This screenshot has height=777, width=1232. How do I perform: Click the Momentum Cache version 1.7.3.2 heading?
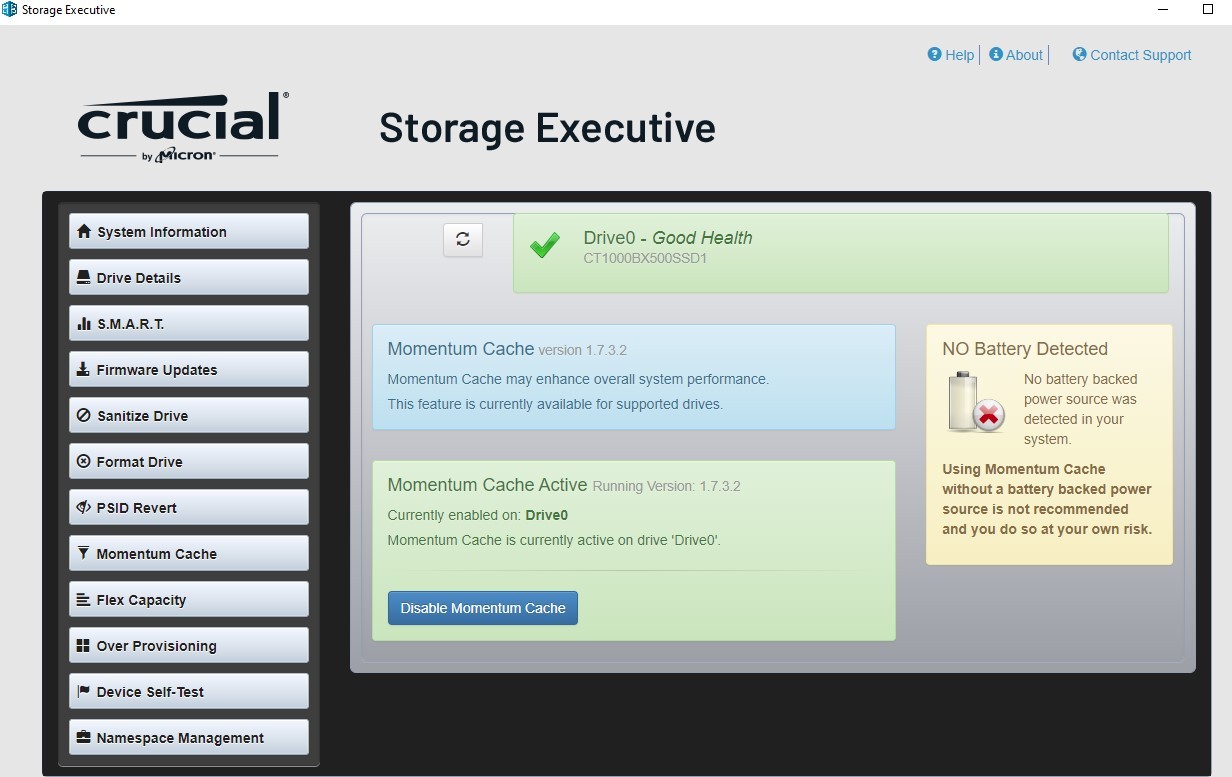click(507, 349)
